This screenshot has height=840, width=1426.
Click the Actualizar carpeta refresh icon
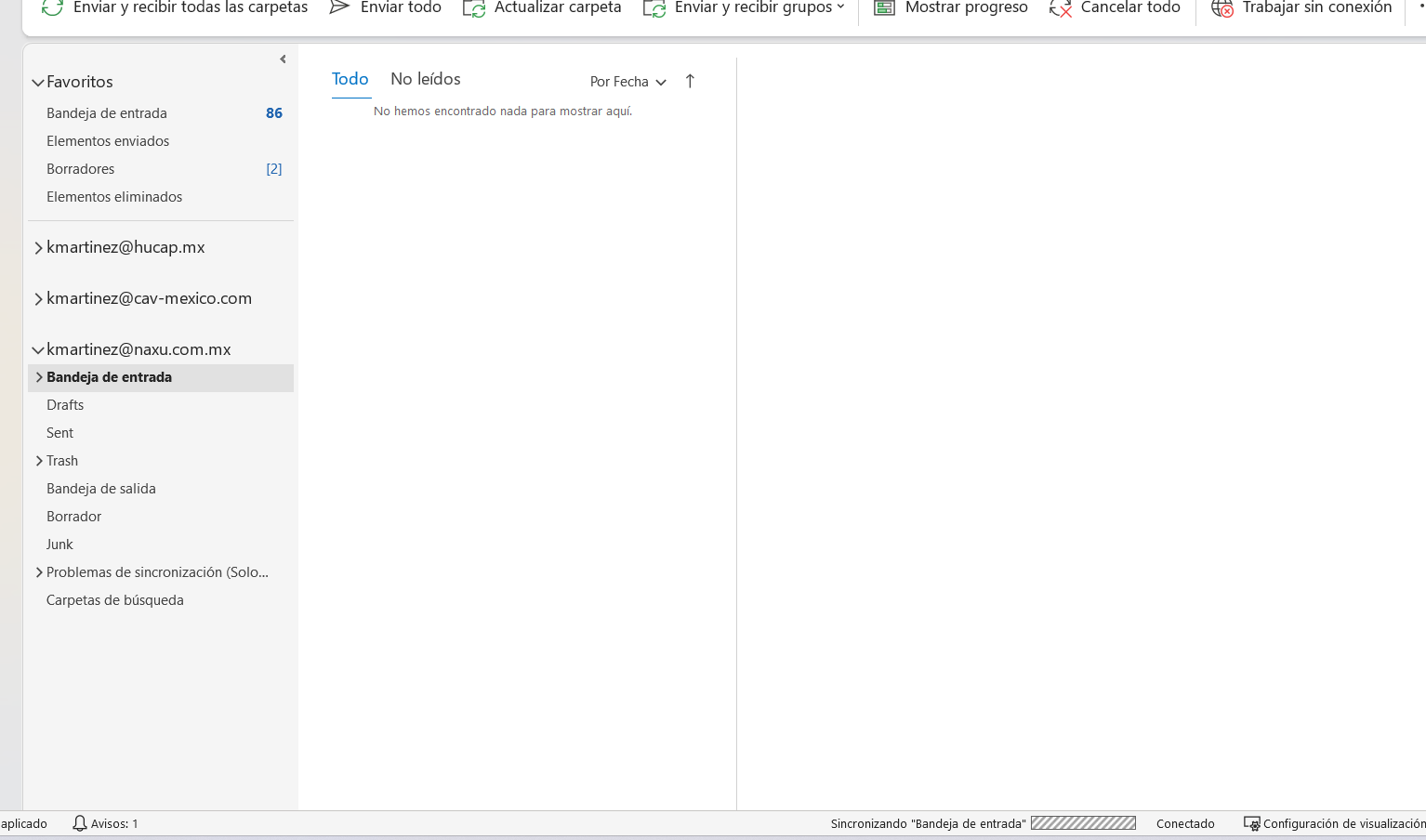pos(474,9)
